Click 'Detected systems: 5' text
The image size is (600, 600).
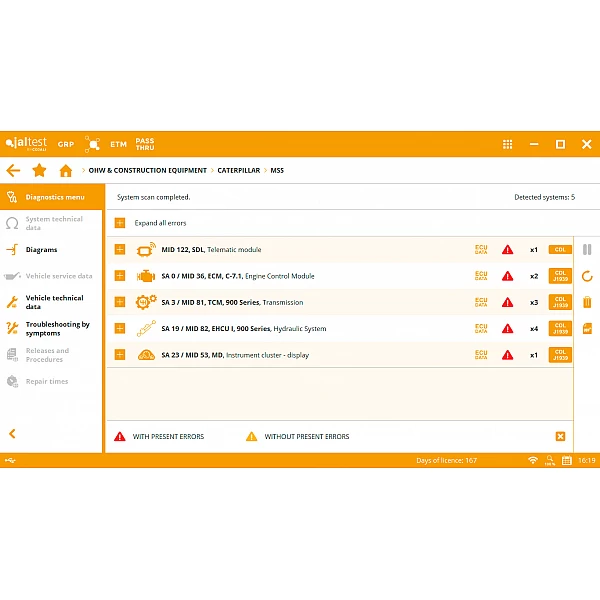pyautogui.click(x=544, y=197)
